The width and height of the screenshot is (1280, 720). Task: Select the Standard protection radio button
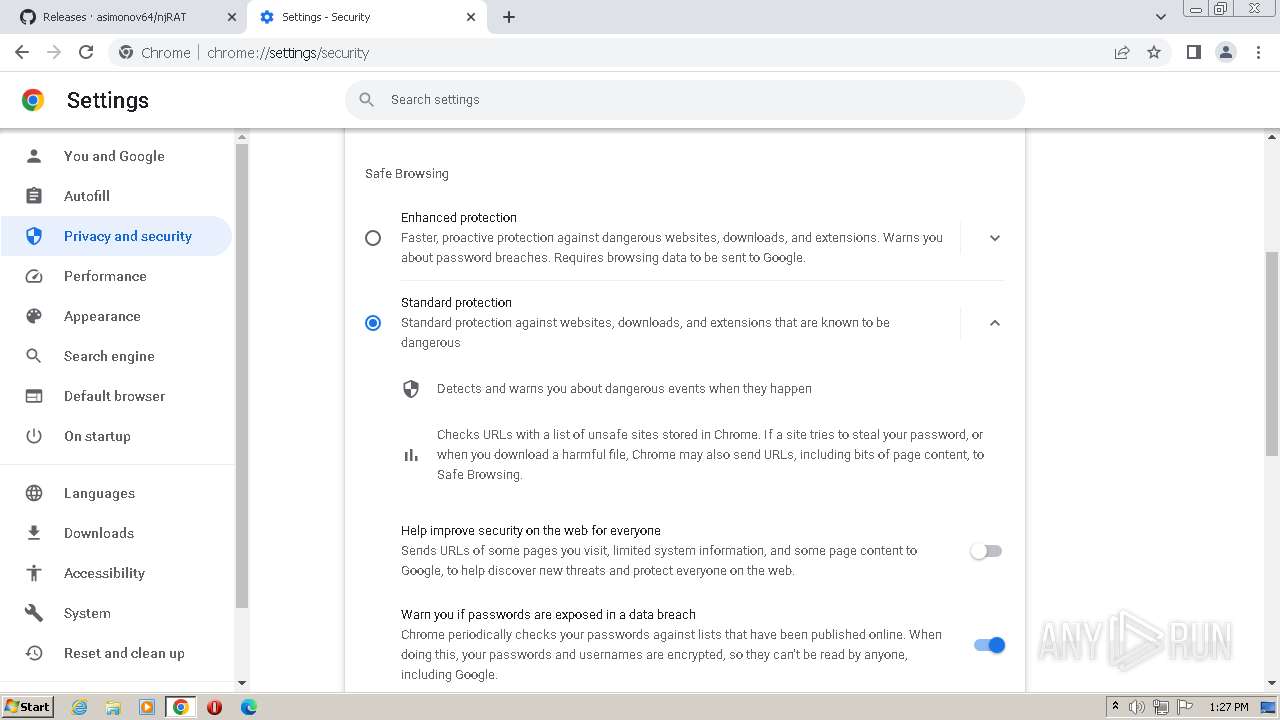coord(373,323)
